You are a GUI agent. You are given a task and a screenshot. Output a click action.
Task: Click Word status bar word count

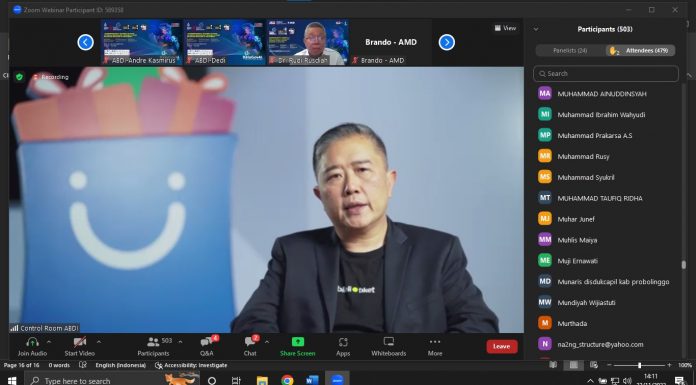tap(59, 365)
